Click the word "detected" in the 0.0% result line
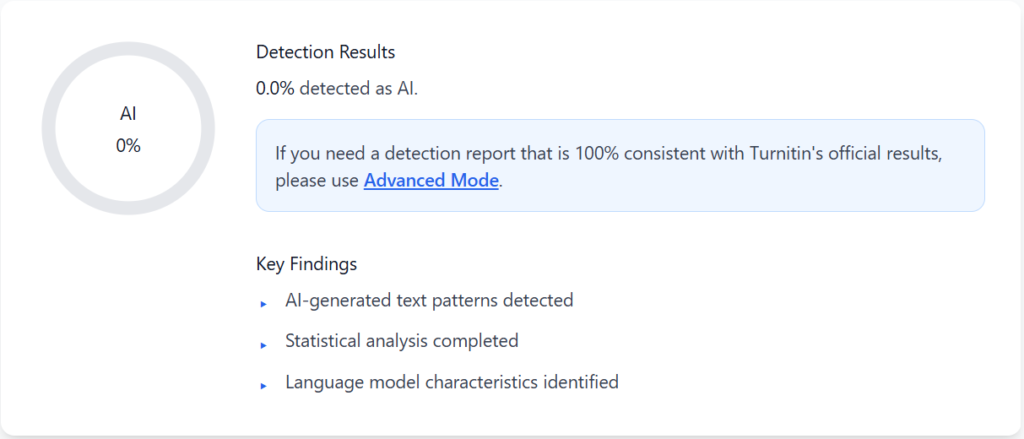This screenshot has height=439, width=1024. [x=333, y=88]
